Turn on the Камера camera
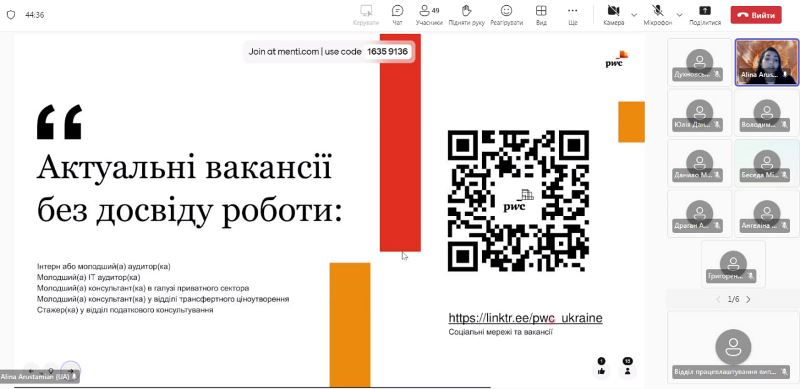 613,15
